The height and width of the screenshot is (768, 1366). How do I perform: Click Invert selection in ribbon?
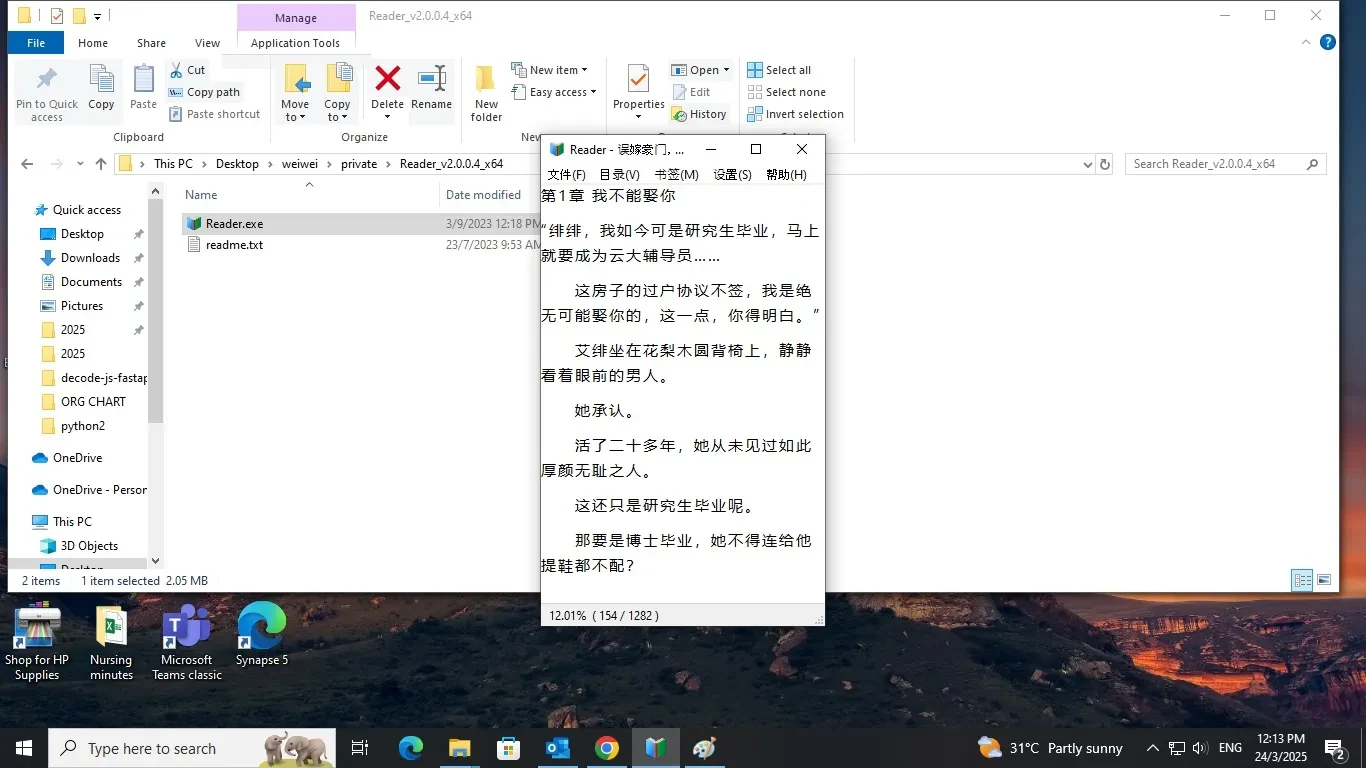(795, 114)
